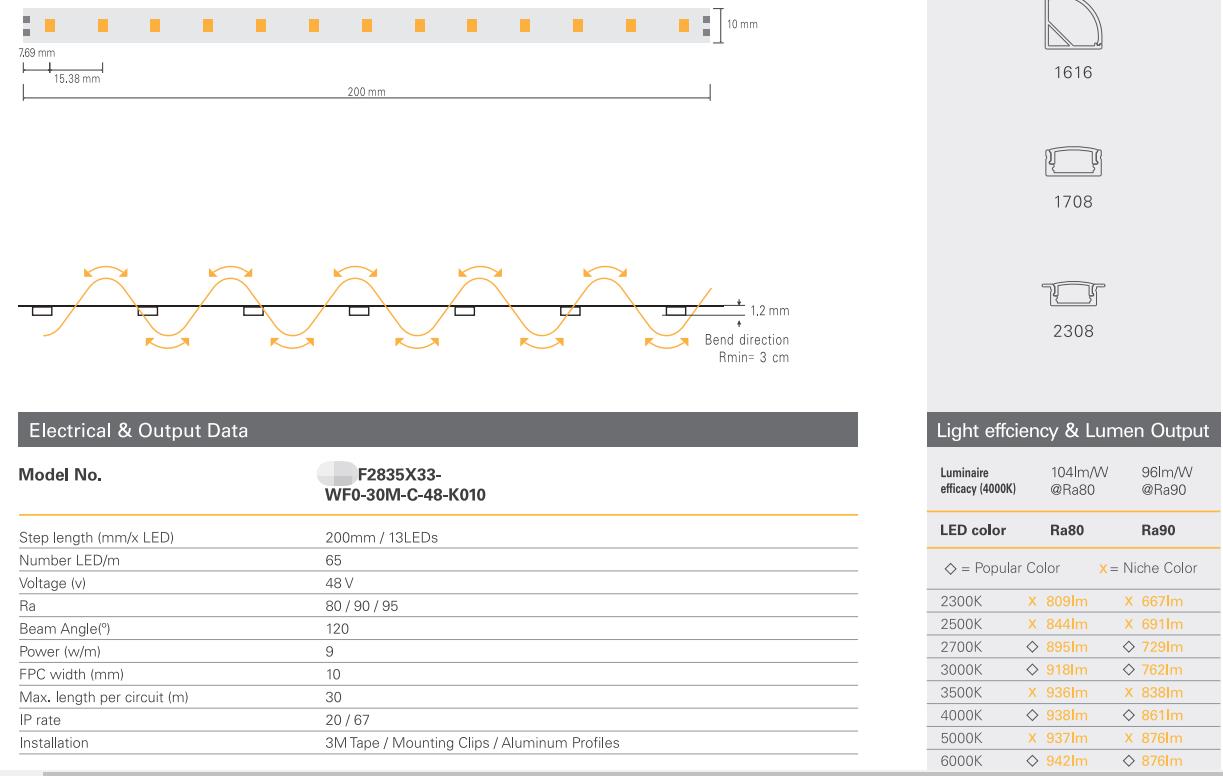The width and height of the screenshot is (1223, 776).
Task: Click the Bend direction label
Action: [746, 341]
